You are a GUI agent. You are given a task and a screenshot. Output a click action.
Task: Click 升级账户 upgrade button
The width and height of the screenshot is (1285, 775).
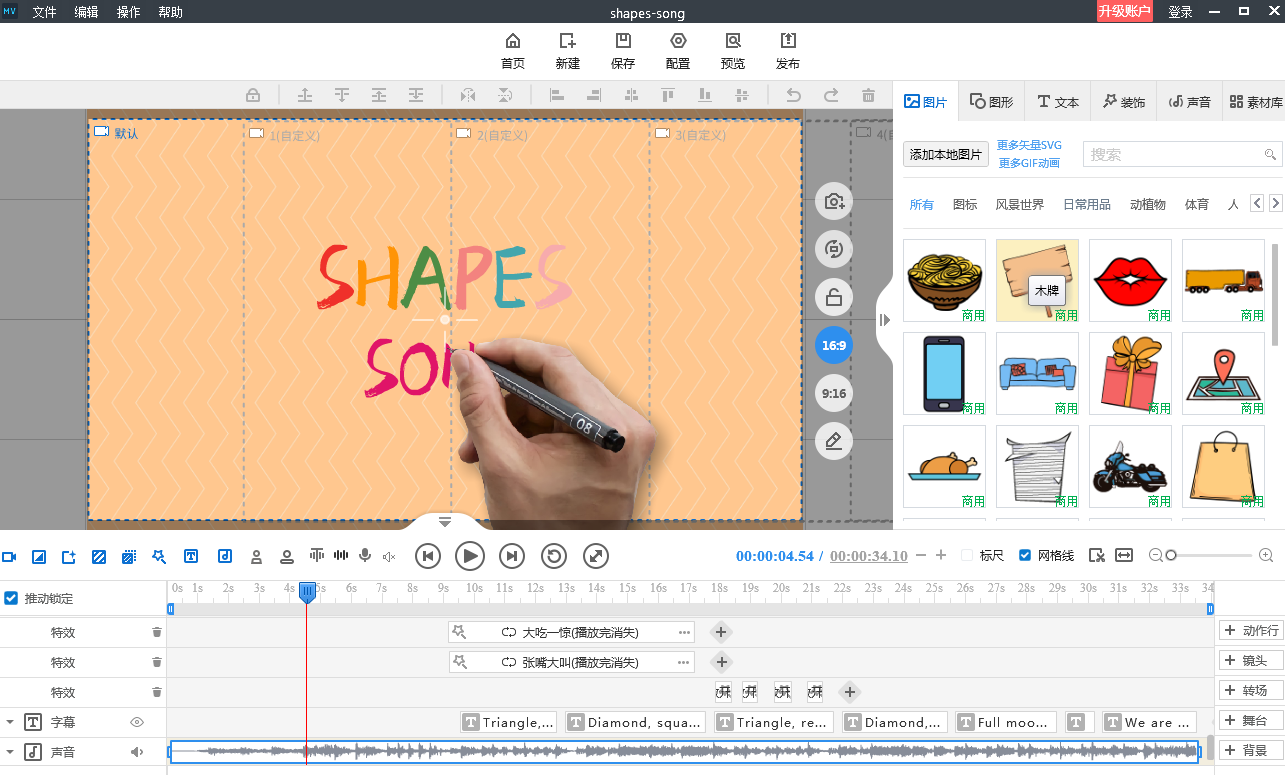click(x=1124, y=12)
